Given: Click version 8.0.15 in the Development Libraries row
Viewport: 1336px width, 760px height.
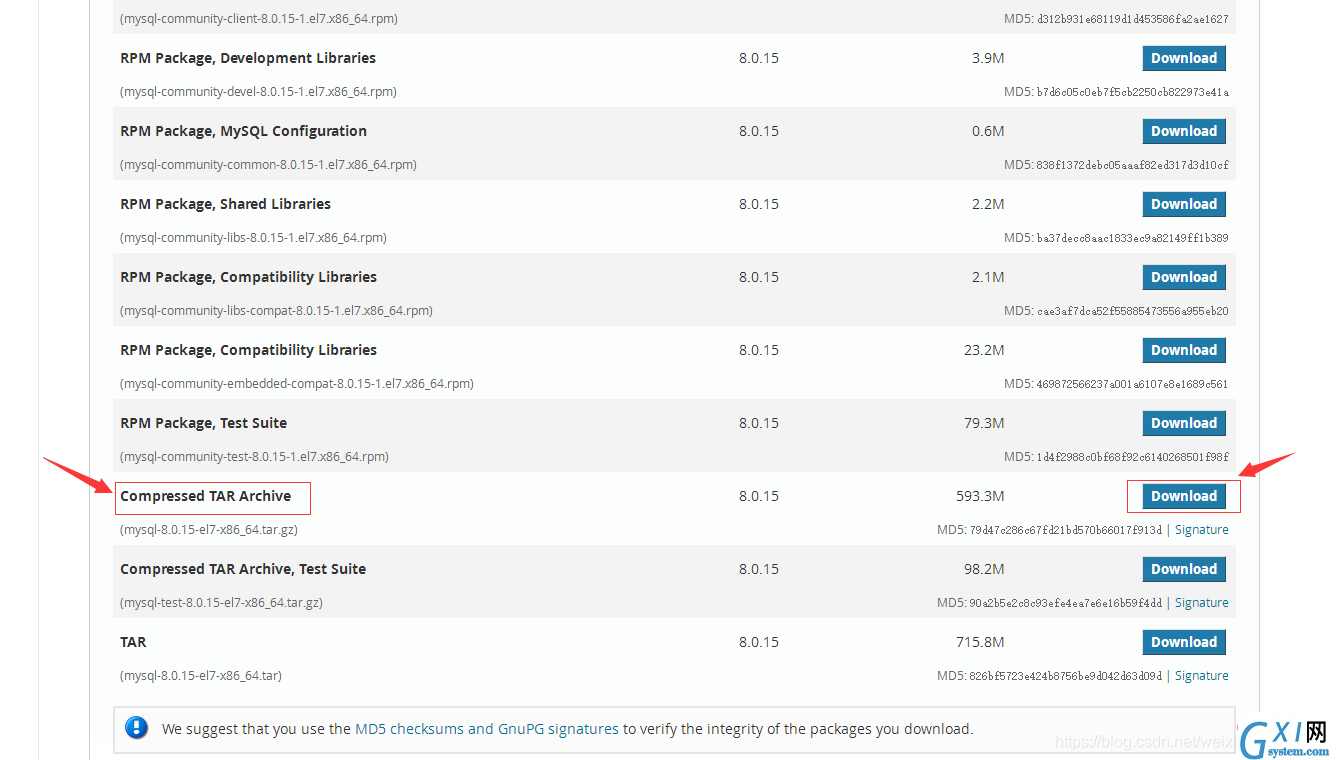Looking at the screenshot, I should click(x=759, y=58).
